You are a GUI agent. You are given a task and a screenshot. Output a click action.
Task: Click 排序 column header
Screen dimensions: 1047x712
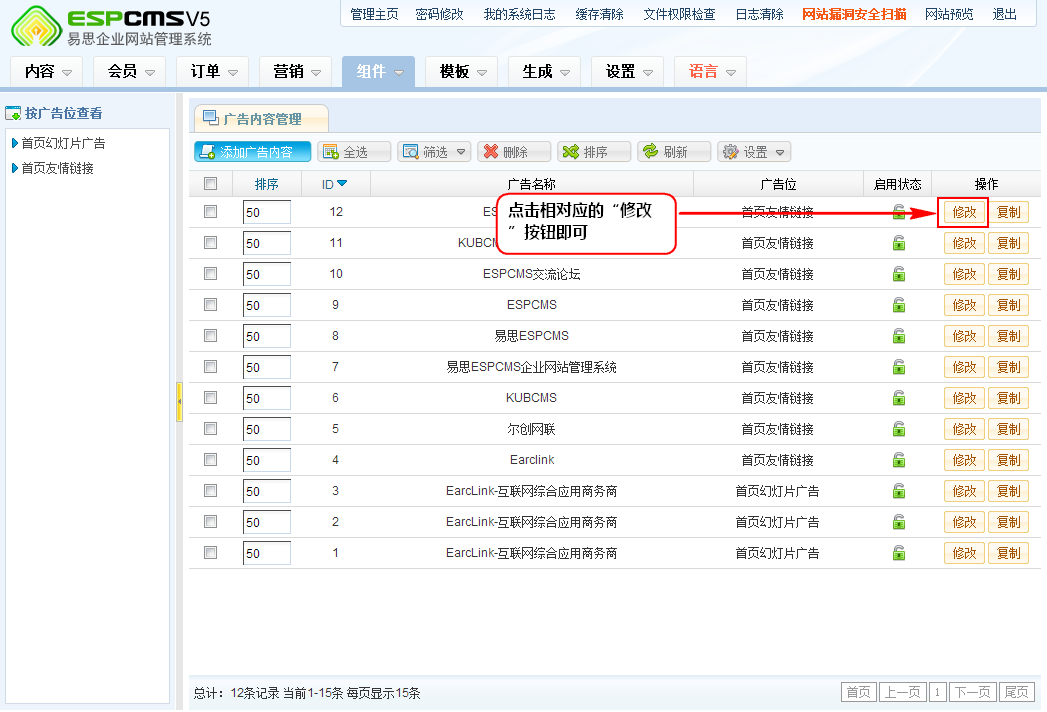click(266, 184)
